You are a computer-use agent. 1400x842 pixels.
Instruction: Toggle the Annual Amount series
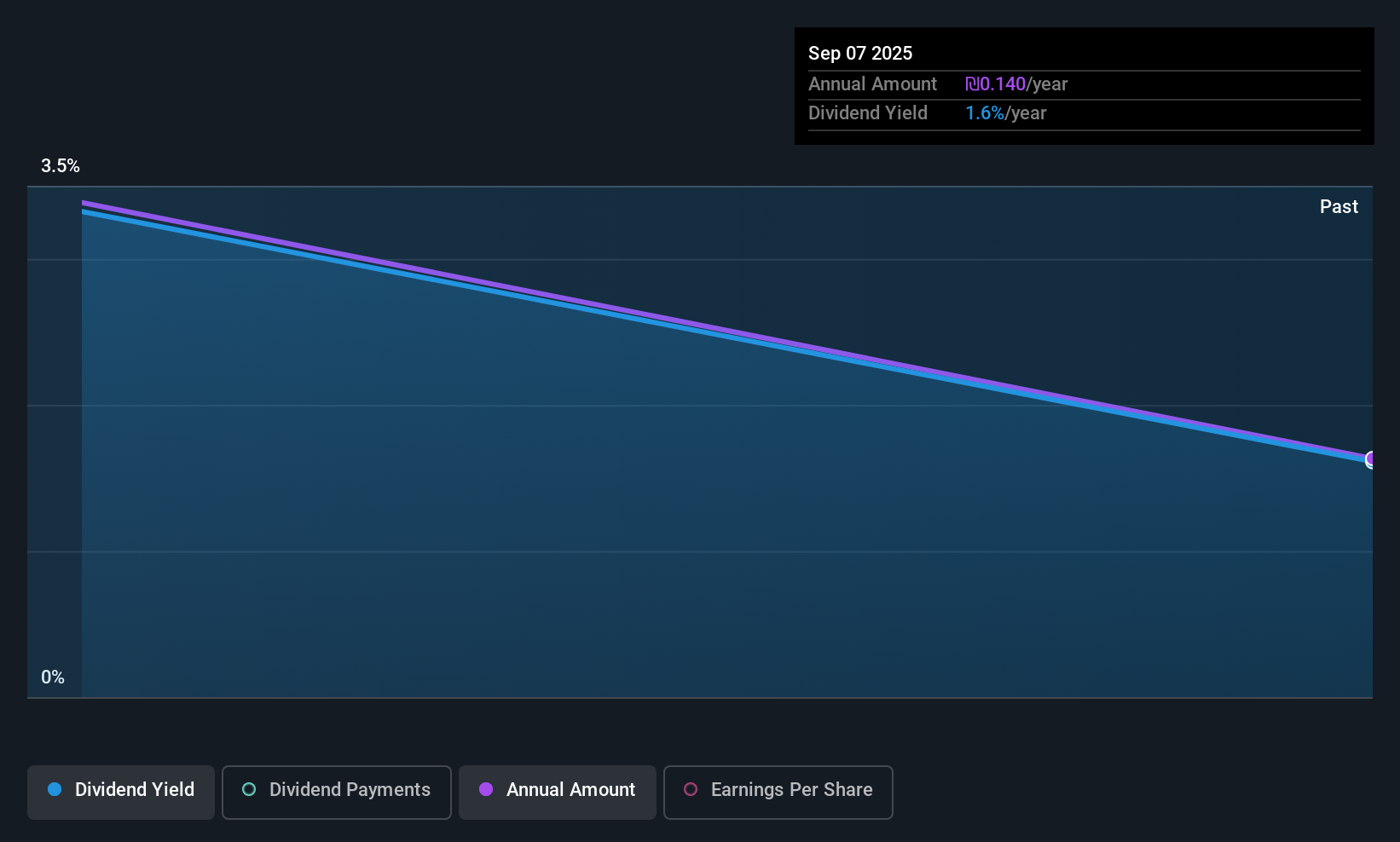click(558, 792)
